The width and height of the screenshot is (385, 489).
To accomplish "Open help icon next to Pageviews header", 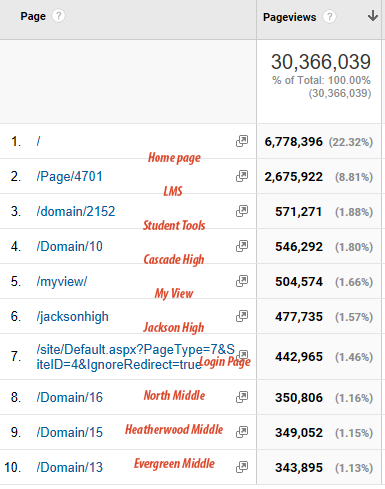I will coord(329,17).
